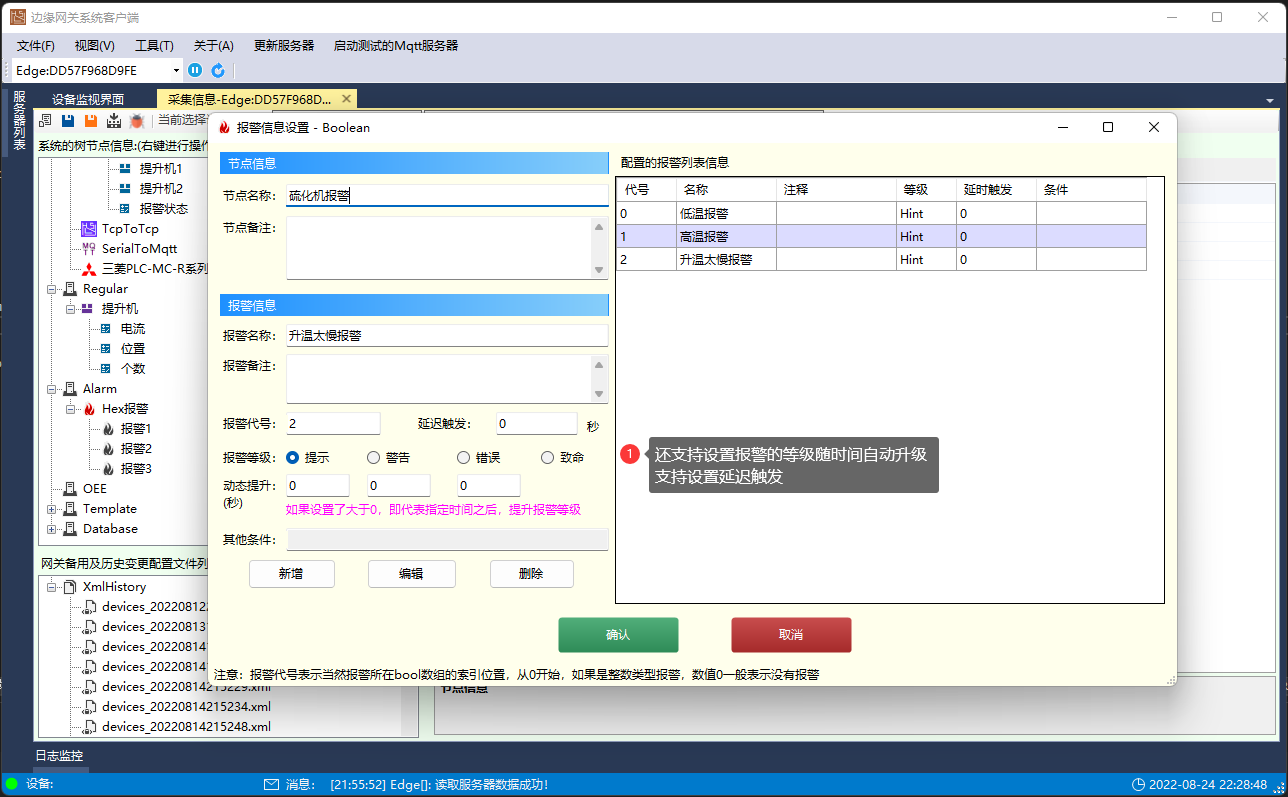The image size is (1288, 797).
Task: Collapse the Alarm tree node
Action: [52, 389]
